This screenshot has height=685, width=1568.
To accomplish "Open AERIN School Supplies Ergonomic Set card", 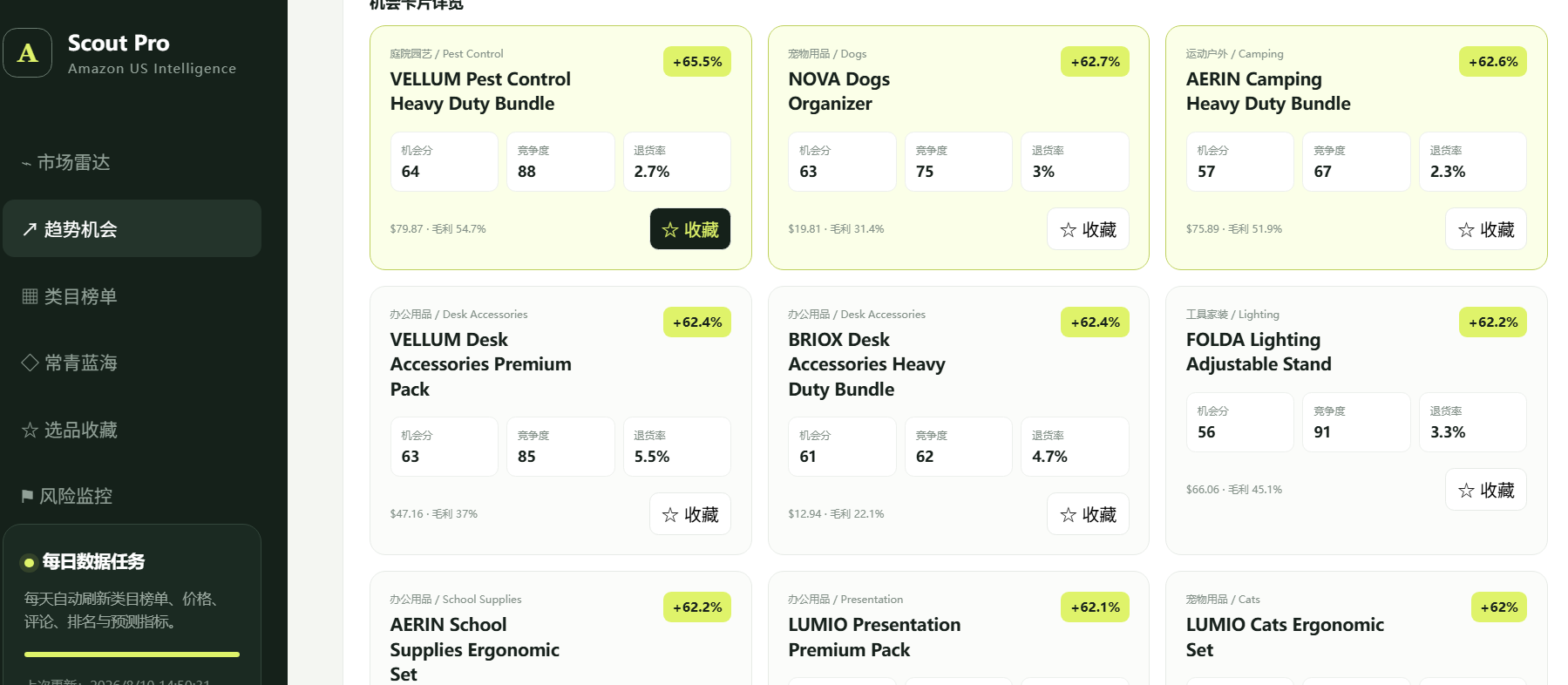I will 560,628.
